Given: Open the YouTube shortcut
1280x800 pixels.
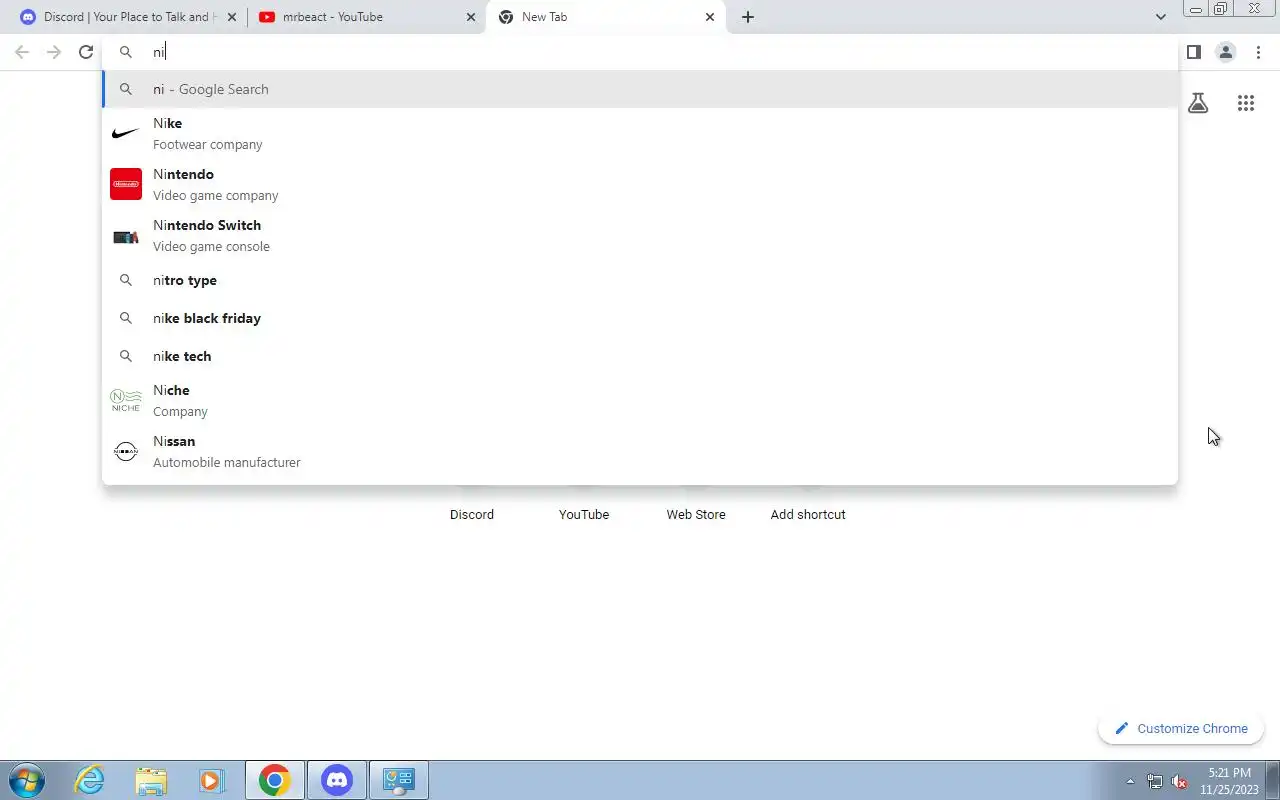Looking at the screenshot, I should click(x=584, y=514).
